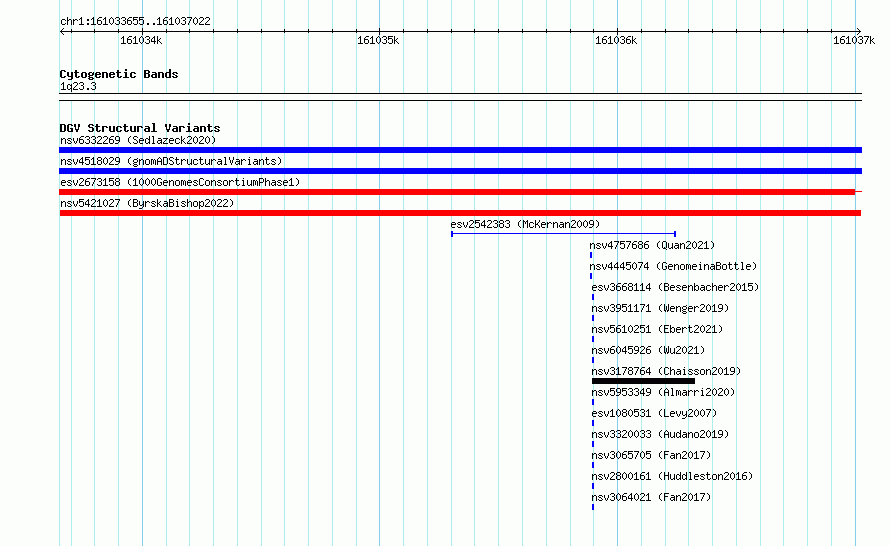Click the 161037k ruler tick label
The image size is (890, 546).
pyautogui.click(x=854, y=40)
